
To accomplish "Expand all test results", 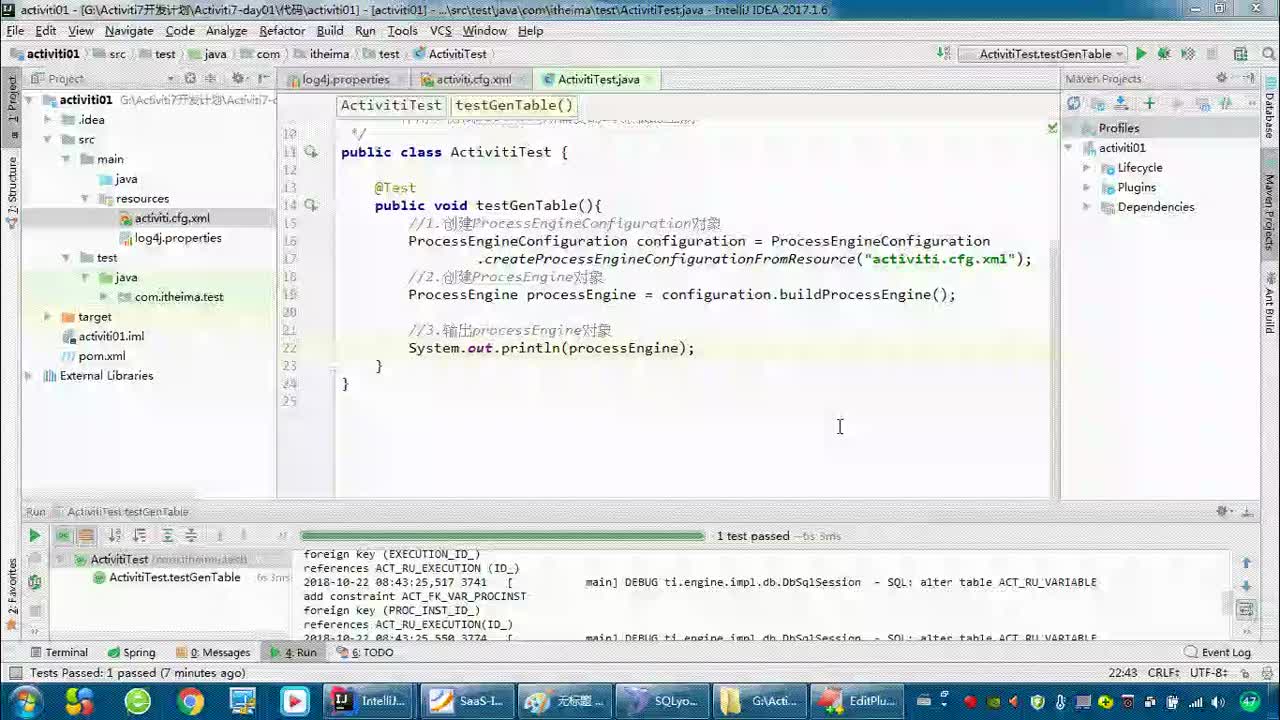I will 168,536.
